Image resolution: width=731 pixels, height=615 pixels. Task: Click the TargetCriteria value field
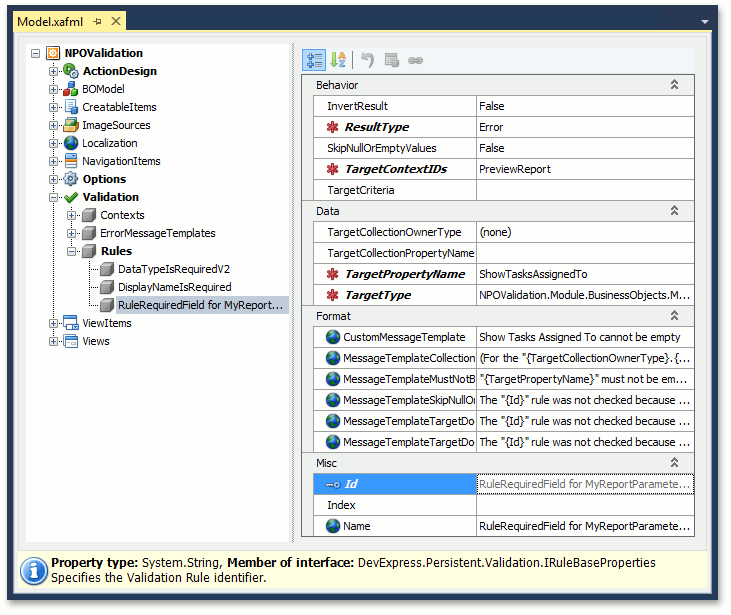584,190
